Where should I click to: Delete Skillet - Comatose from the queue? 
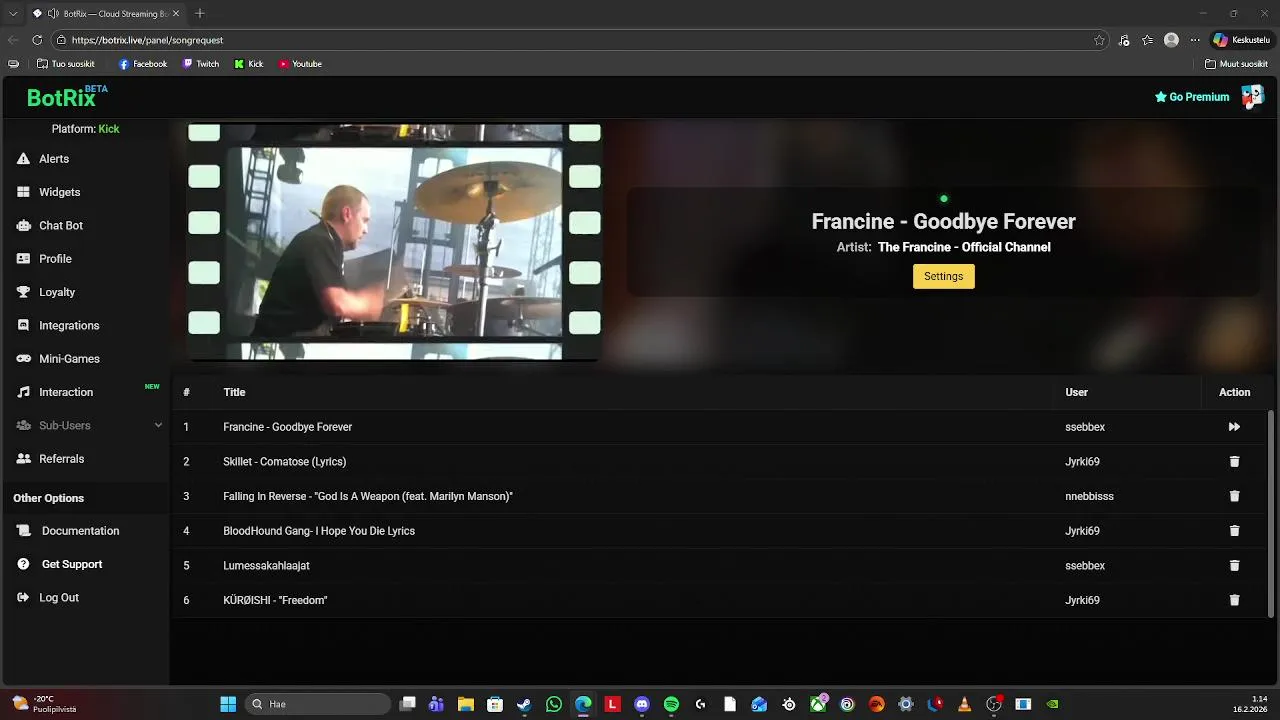pyautogui.click(x=1234, y=462)
